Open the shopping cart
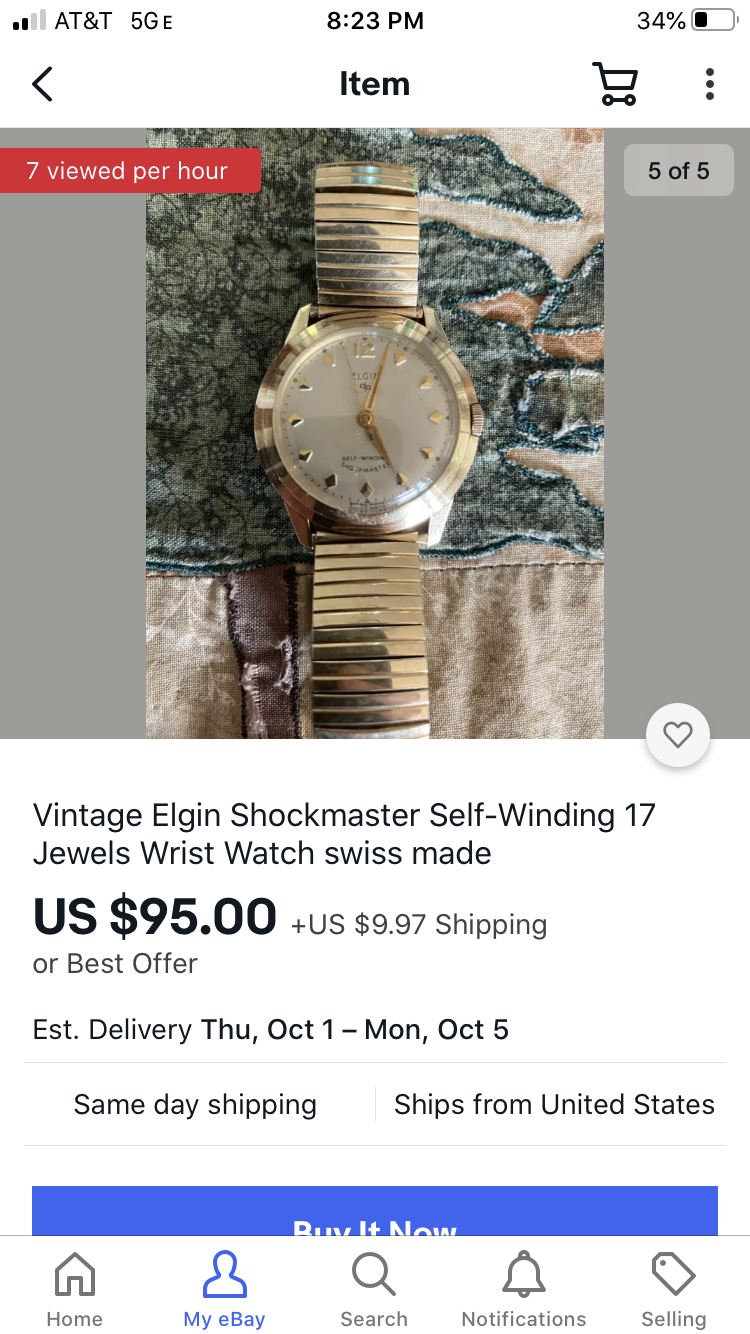 [x=615, y=84]
